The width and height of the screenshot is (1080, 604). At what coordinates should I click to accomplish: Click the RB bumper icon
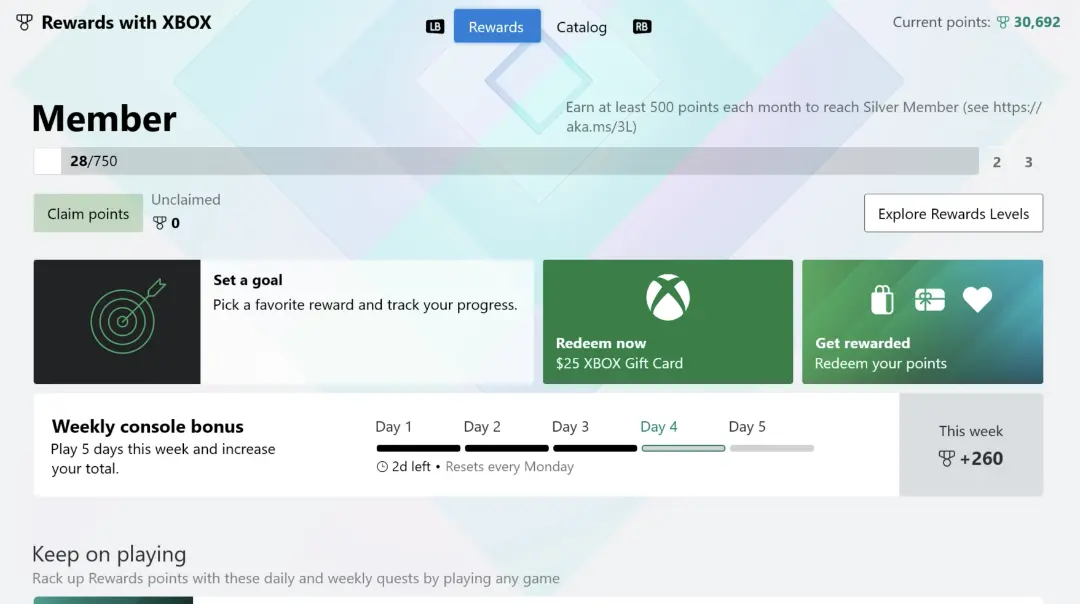pyautogui.click(x=642, y=27)
